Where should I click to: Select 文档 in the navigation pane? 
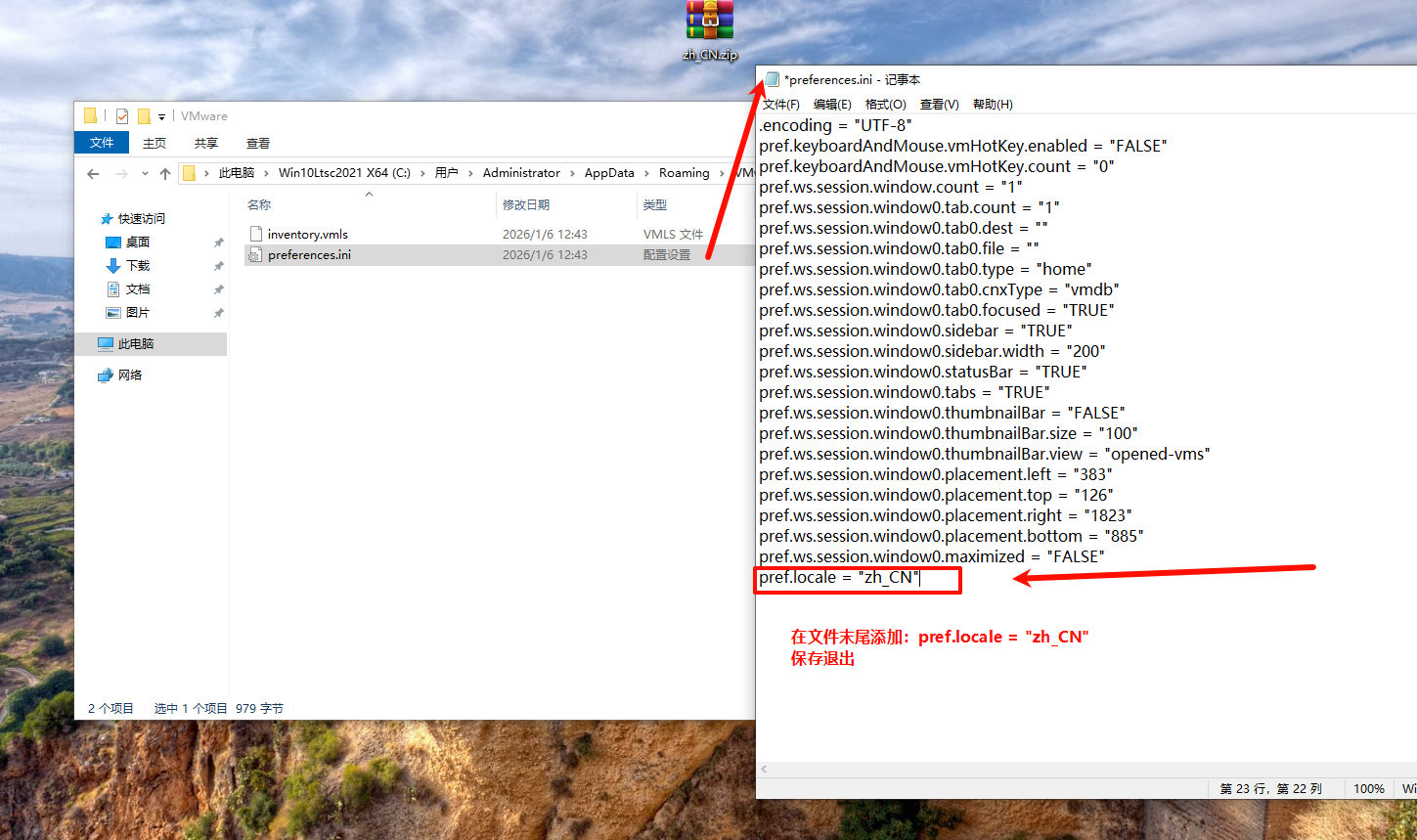point(138,289)
